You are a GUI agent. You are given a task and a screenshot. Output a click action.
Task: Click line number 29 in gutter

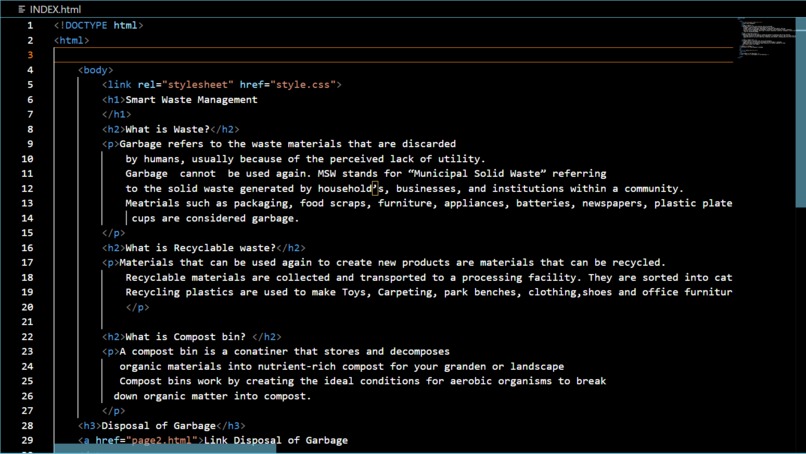click(x=27, y=440)
